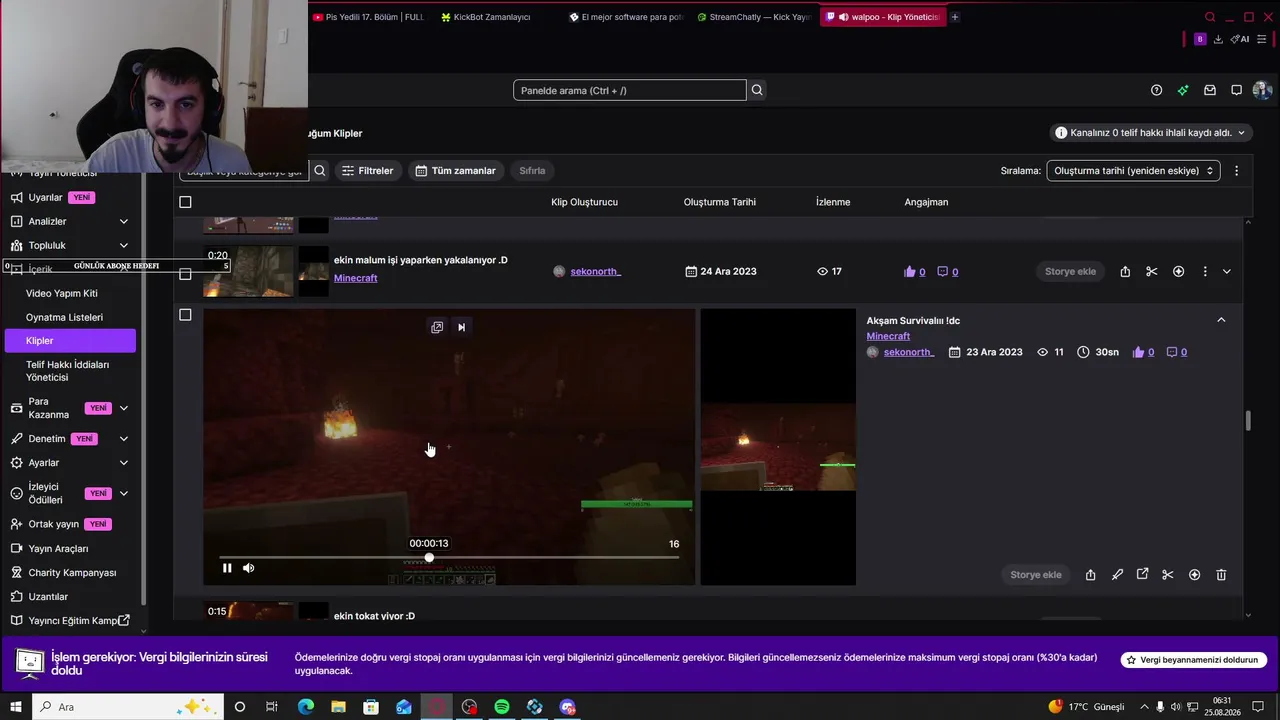Click the clip video progress bar
The width and height of the screenshot is (1280, 720).
[x=449, y=558]
